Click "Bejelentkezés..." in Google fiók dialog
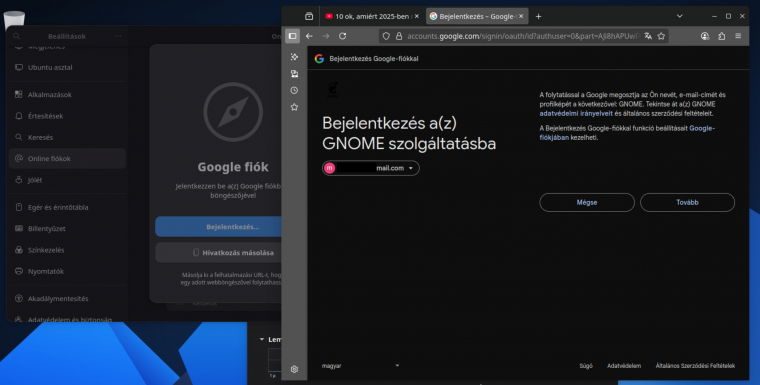The image size is (760, 385). click(x=218, y=226)
